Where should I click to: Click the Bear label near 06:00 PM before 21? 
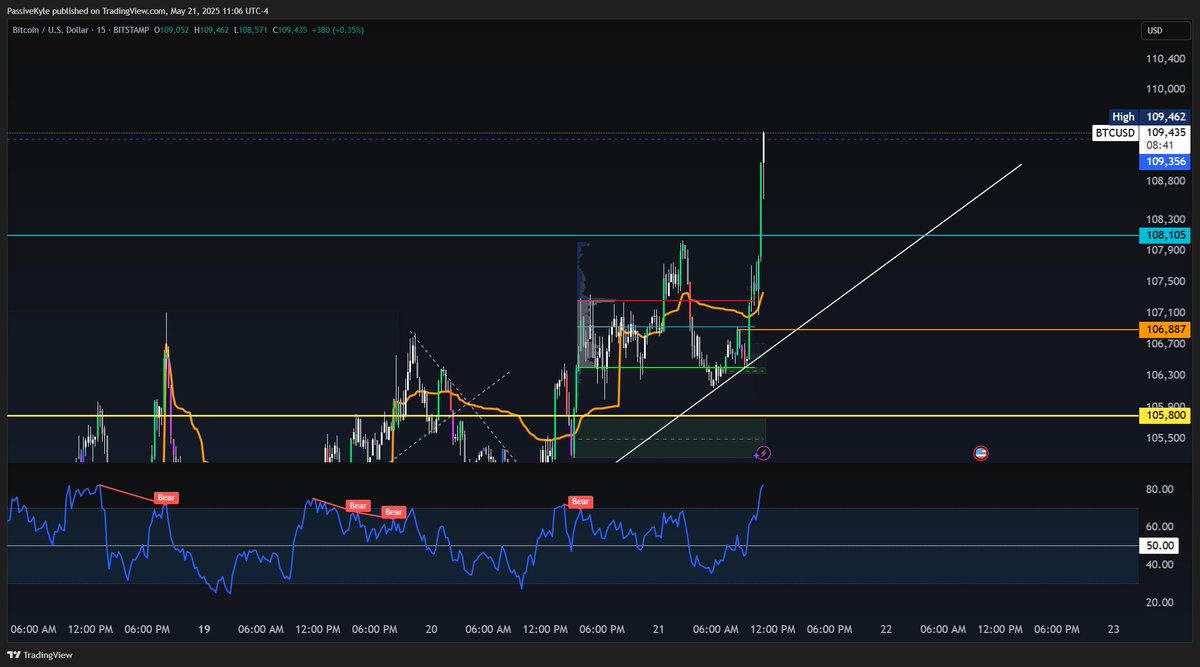click(x=580, y=501)
